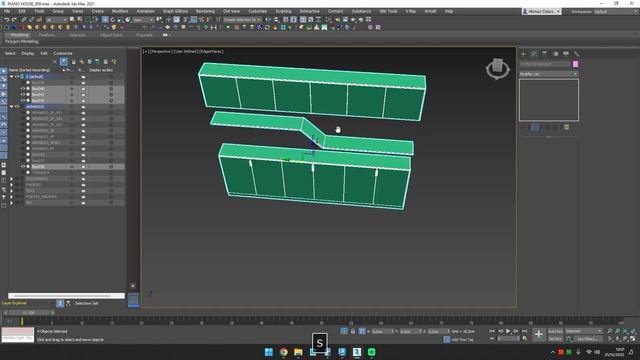Image resolution: width=640 pixels, height=360 pixels.
Task: Click the large Set Keys plus button
Action: pos(538,335)
